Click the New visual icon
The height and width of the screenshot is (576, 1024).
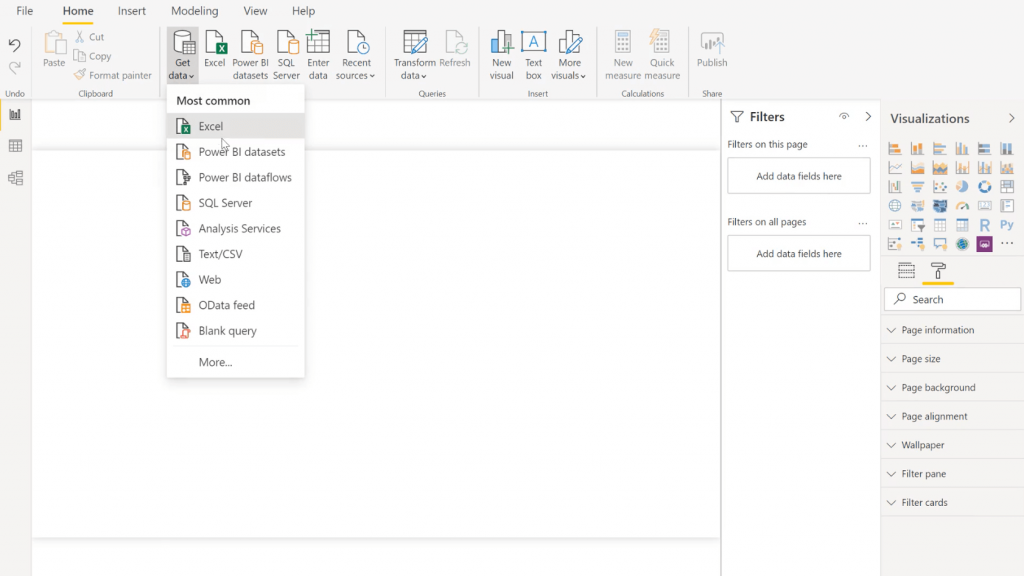pos(502,54)
